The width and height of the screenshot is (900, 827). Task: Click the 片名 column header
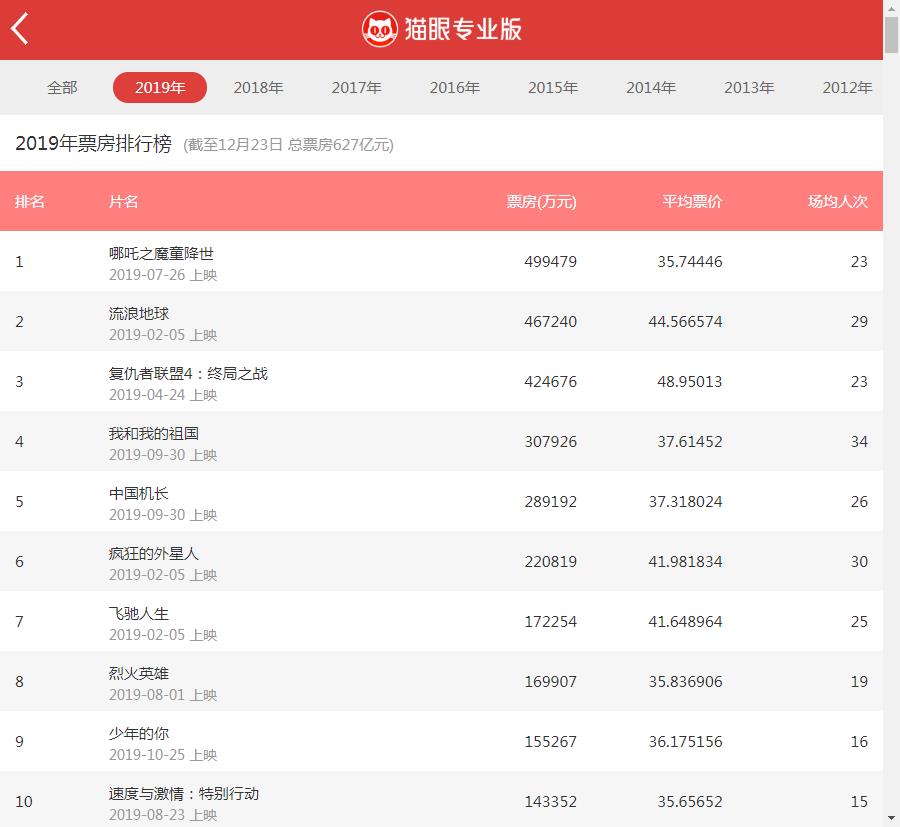[x=123, y=201]
